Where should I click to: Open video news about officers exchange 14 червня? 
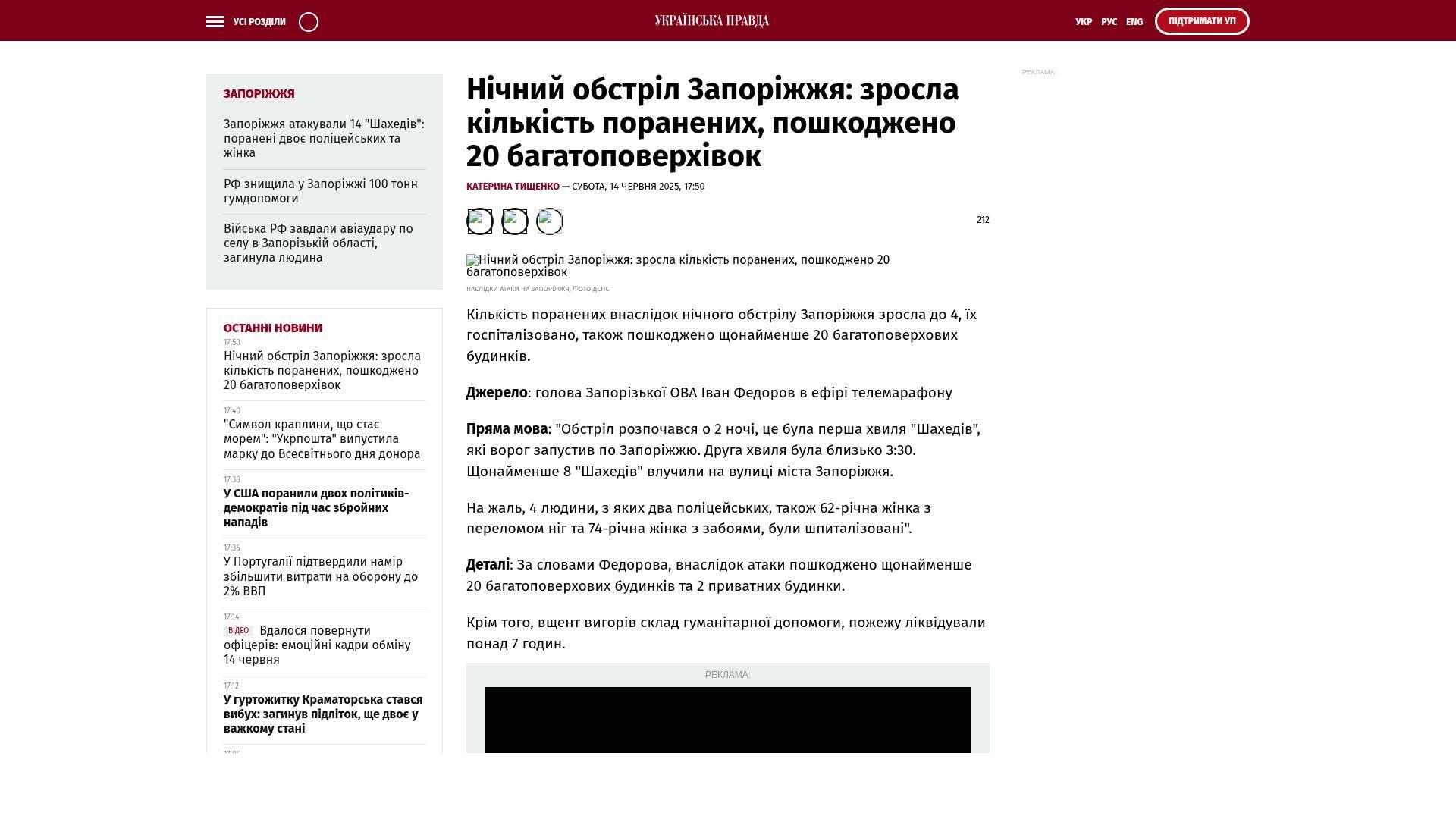(317, 645)
